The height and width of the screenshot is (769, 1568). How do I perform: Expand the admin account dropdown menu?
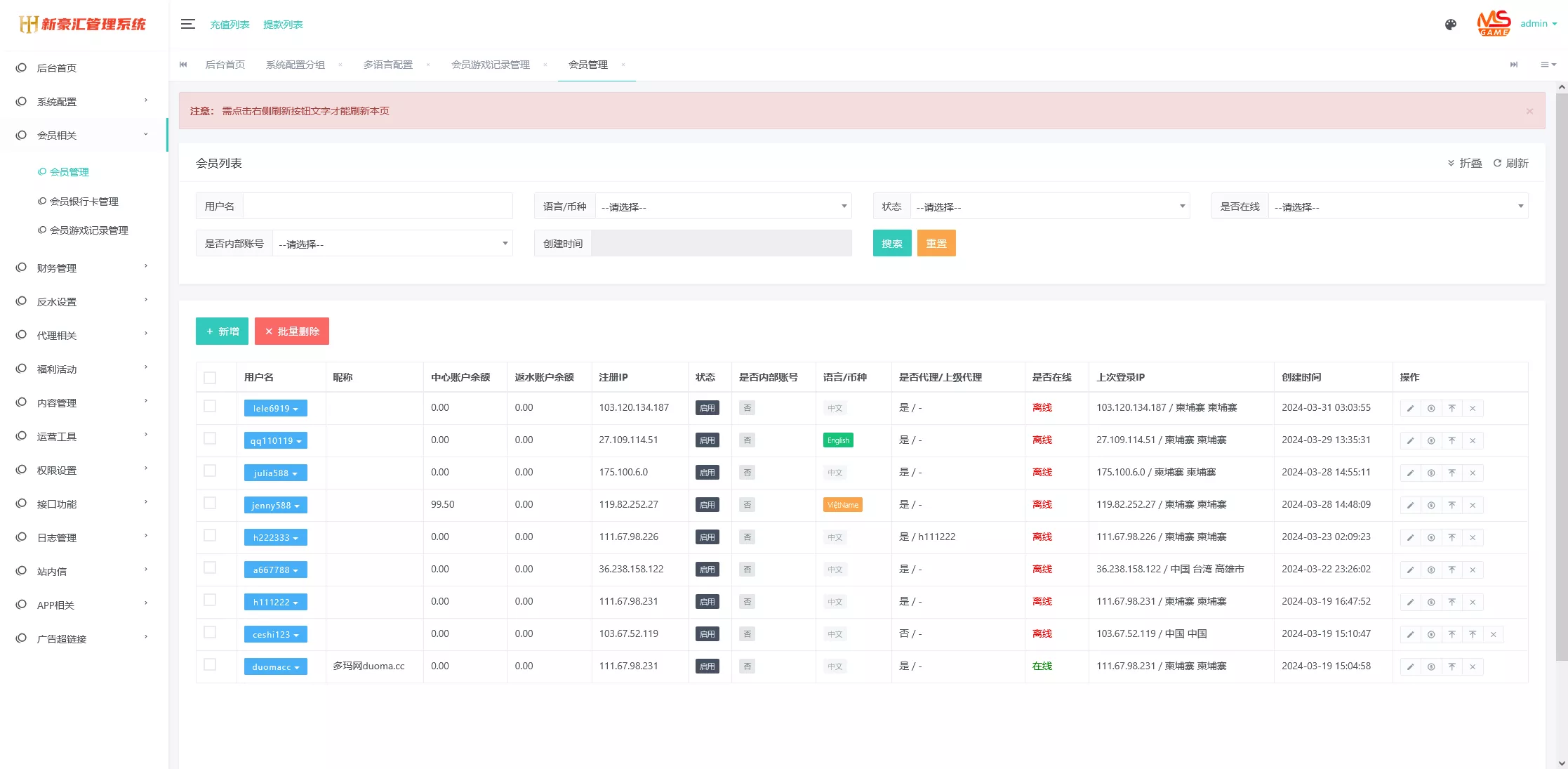pos(1538,23)
